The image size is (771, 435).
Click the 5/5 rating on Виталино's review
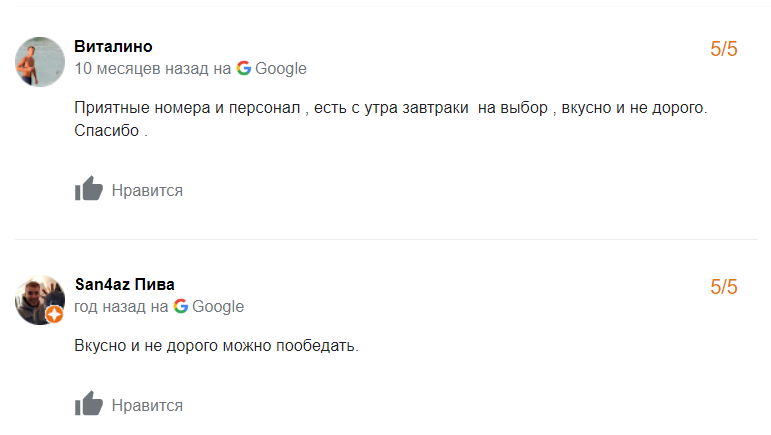point(723,49)
